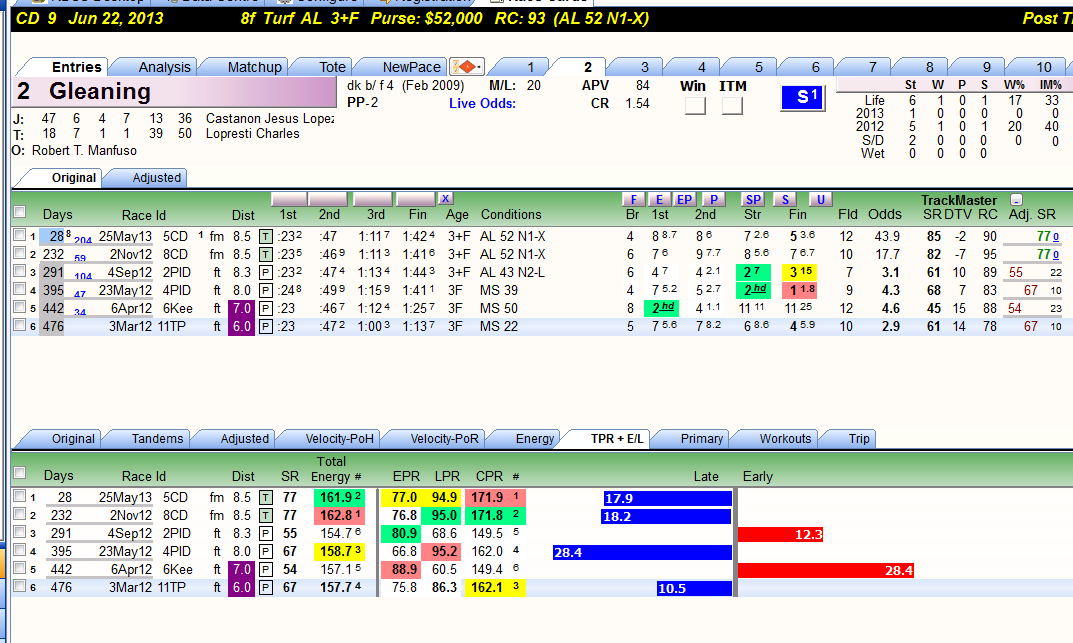Click the S running-style filter button
The width and height of the screenshot is (1073, 643).
pyautogui.click(x=785, y=199)
